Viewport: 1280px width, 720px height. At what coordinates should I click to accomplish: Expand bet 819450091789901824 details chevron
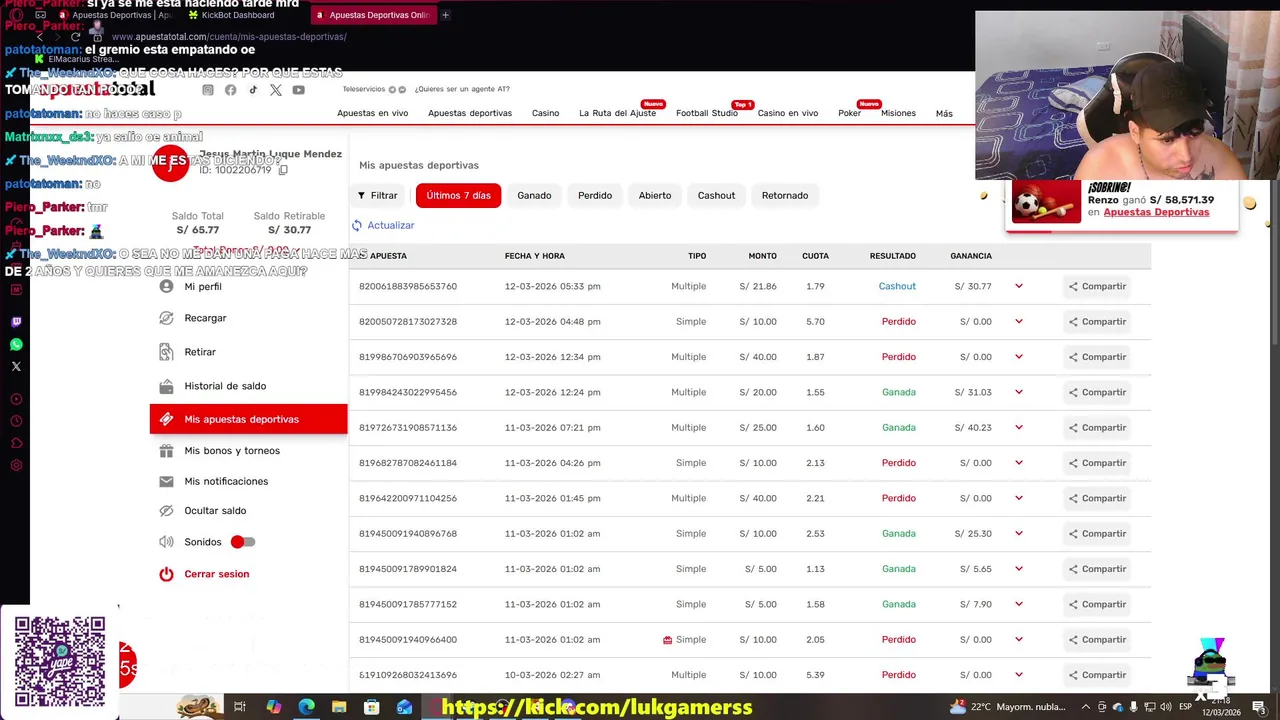(x=1019, y=569)
